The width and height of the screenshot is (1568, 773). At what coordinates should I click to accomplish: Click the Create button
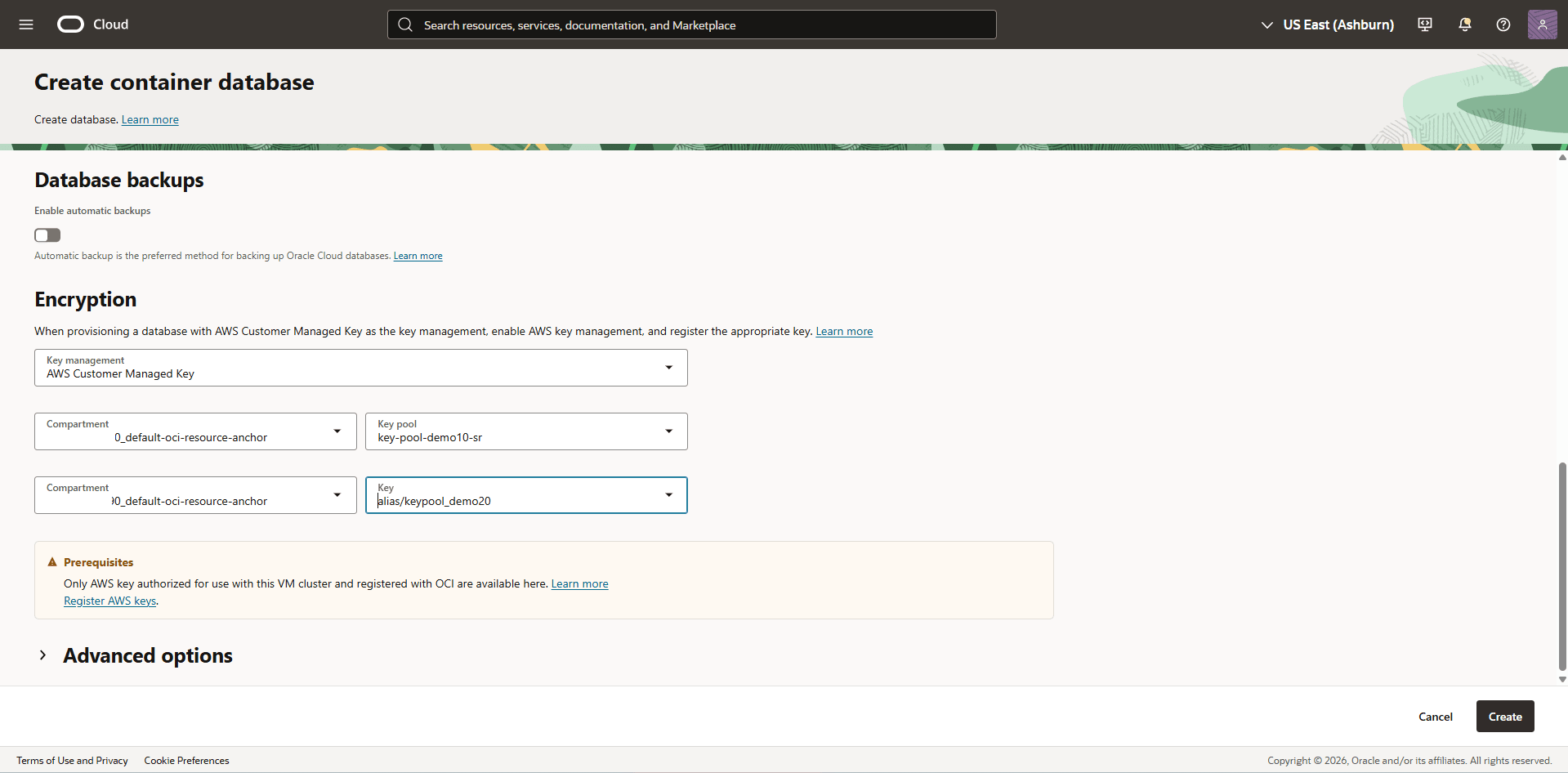pyautogui.click(x=1505, y=717)
